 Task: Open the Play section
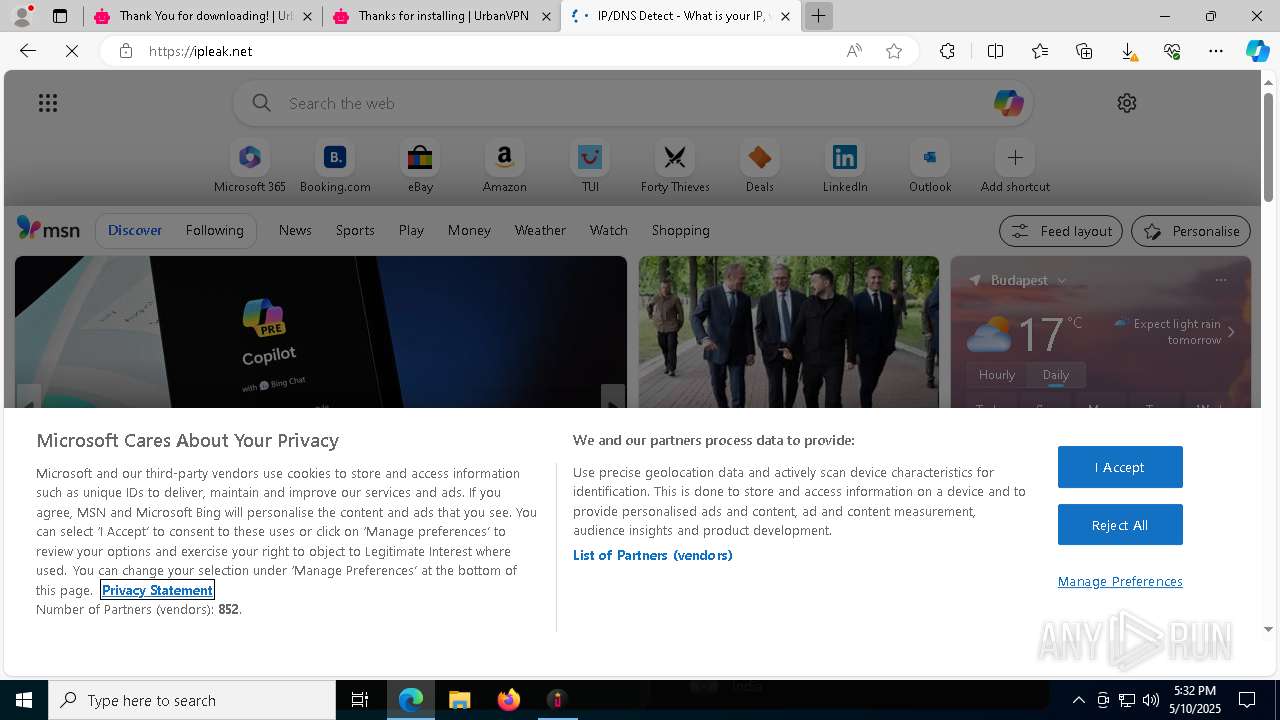411,230
